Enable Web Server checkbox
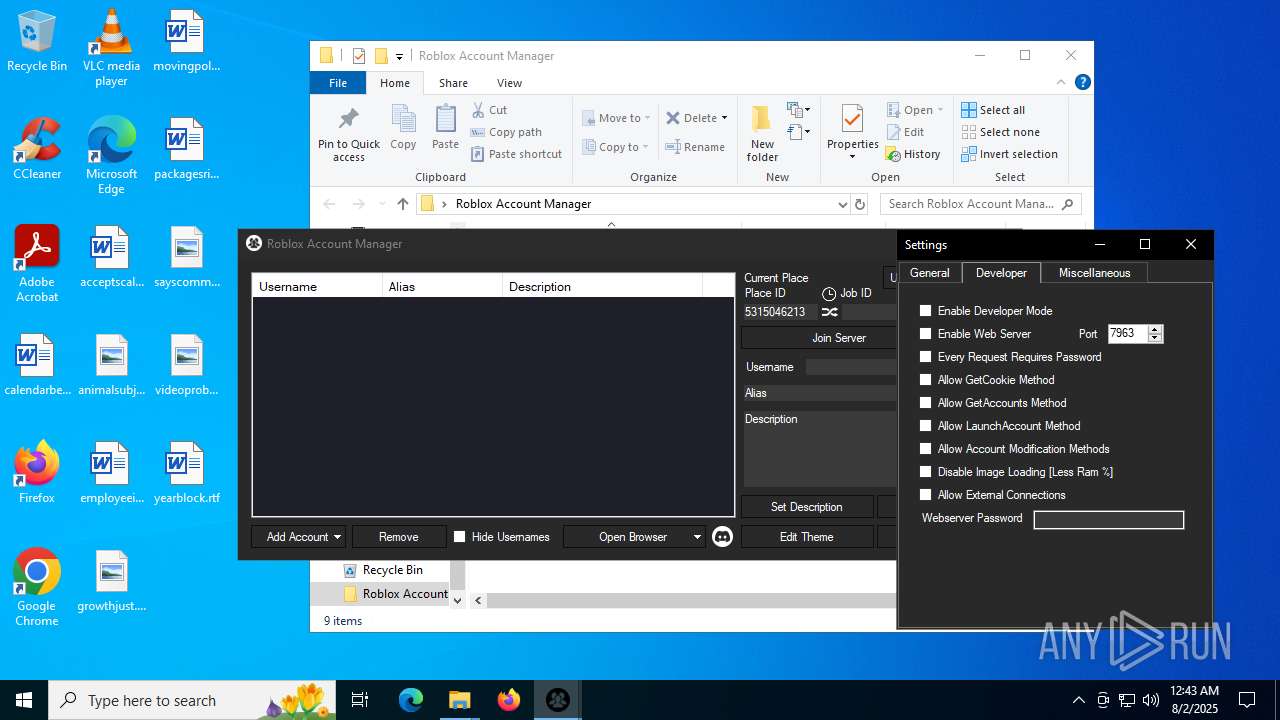Image resolution: width=1280 pixels, height=720 pixels. [x=925, y=334]
